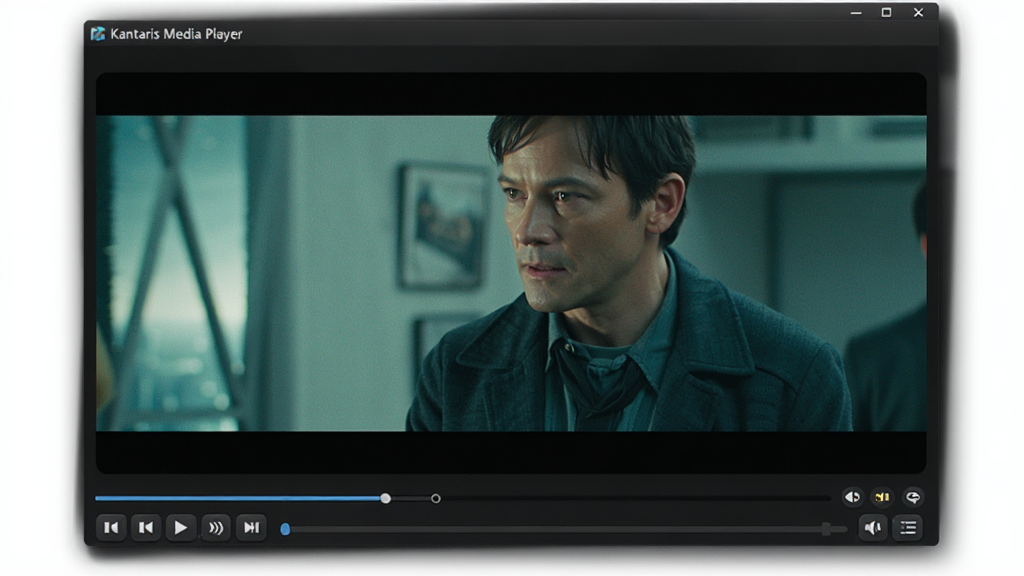Viewport: 1024px width, 576px height.
Task: Click the triple-wave icon button next to Play
Action: pos(216,528)
